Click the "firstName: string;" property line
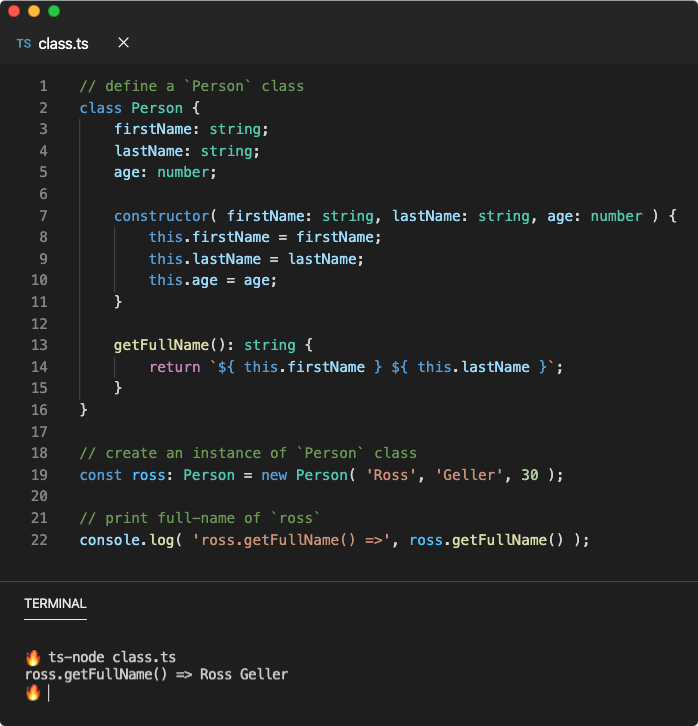Viewport: 698px width, 726px height. click(x=191, y=129)
